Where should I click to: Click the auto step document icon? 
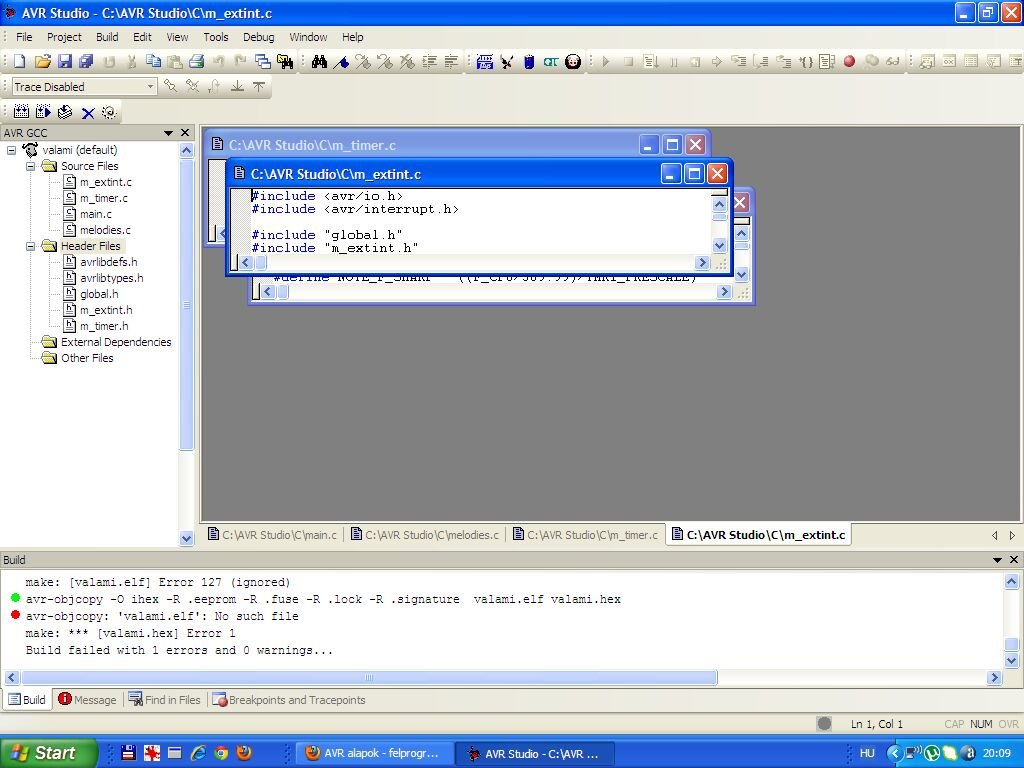[x=827, y=61]
